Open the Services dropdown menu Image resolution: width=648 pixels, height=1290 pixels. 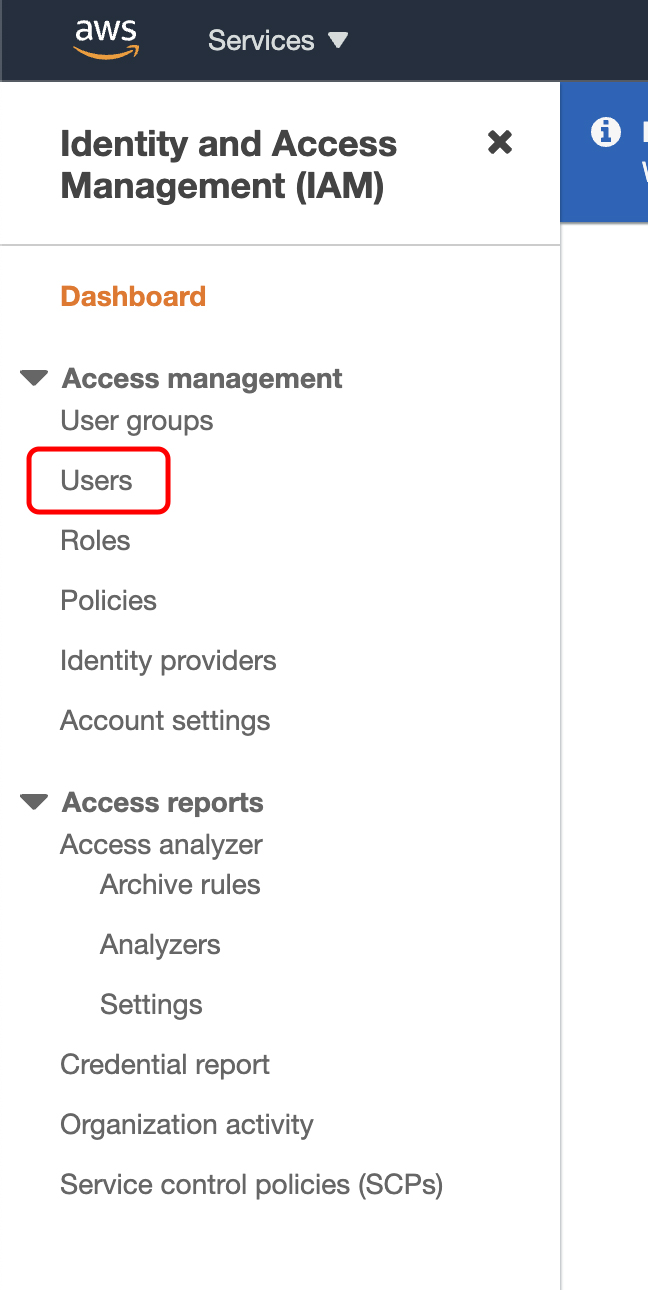point(277,41)
